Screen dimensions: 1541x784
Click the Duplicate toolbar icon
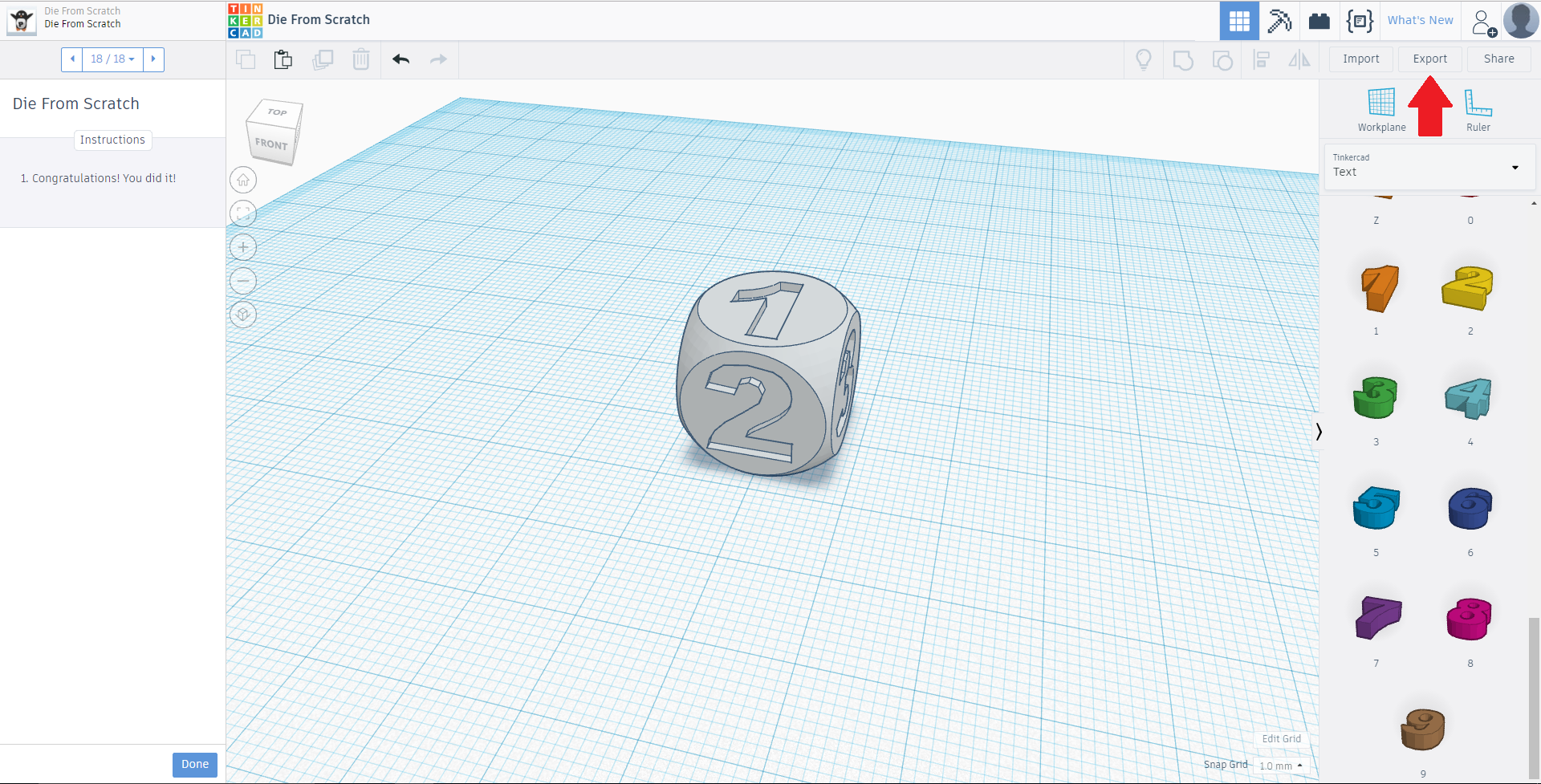[323, 59]
